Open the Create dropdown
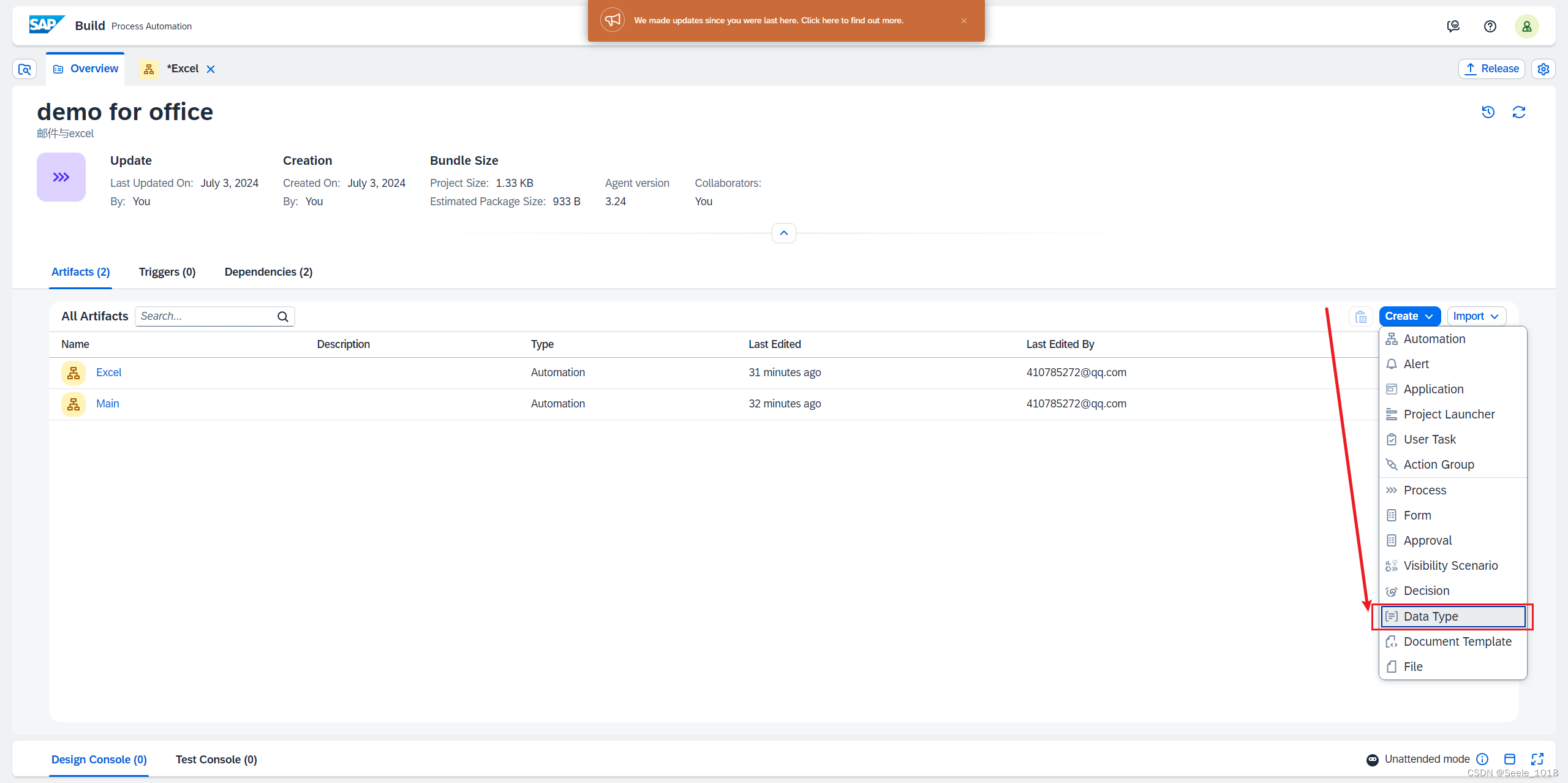The width and height of the screenshot is (1568, 783). tap(1409, 317)
